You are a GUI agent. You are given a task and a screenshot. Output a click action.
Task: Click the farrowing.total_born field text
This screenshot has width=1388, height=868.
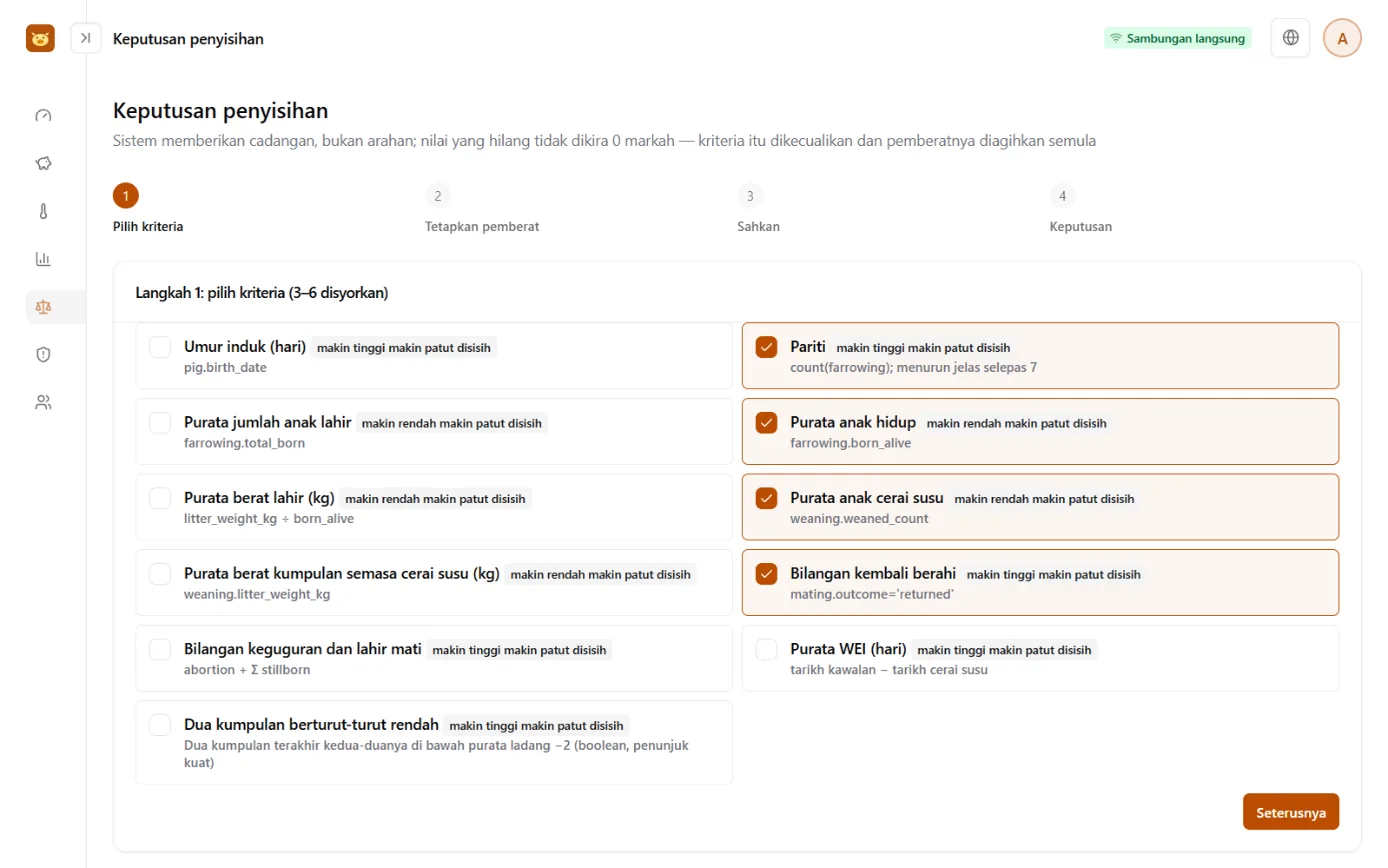click(x=244, y=443)
